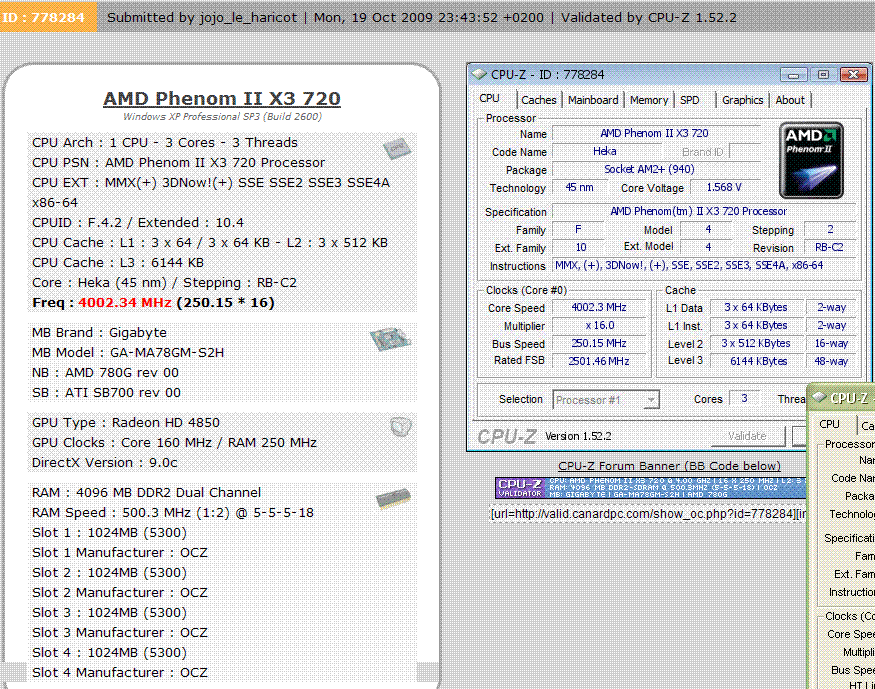The width and height of the screenshot is (875, 689).
Task: Click the Specification field in CPU-Z
Action: click(x=704, y=211)
